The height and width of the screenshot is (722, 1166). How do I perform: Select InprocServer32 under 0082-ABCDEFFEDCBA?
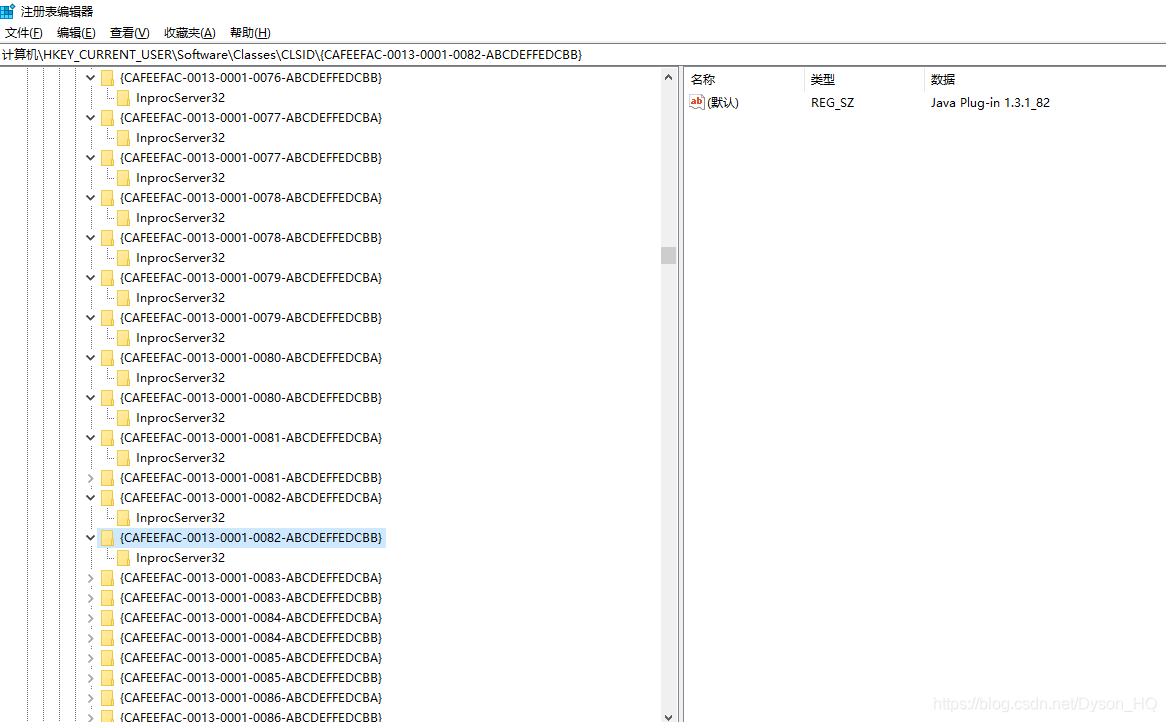tap(180, 518)
